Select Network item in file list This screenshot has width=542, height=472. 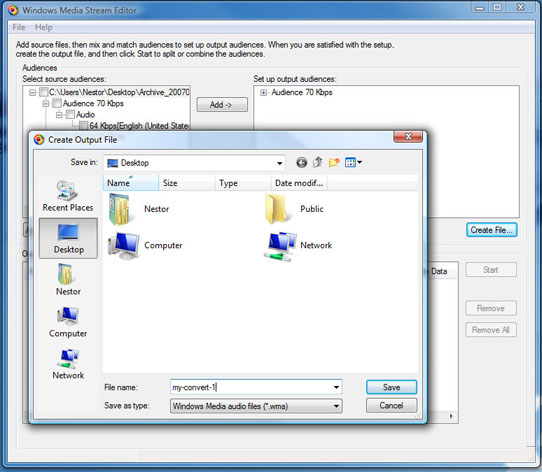pos(298,246)
